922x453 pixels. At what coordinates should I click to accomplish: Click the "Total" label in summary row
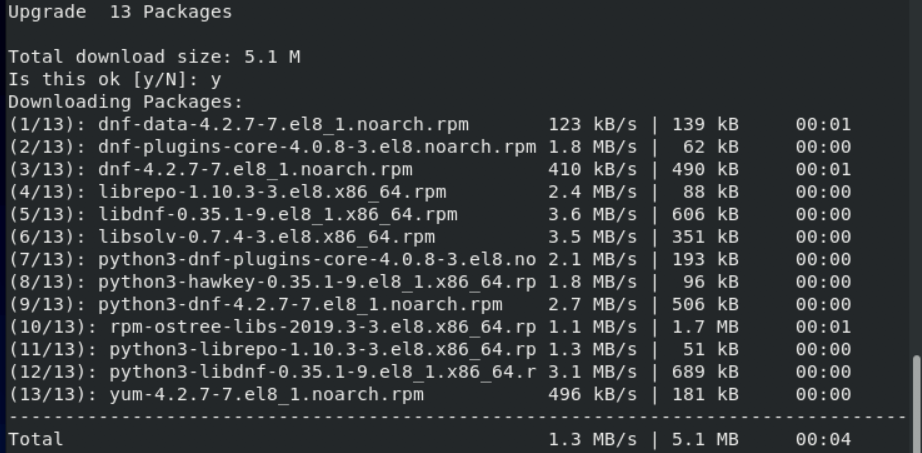36,439
